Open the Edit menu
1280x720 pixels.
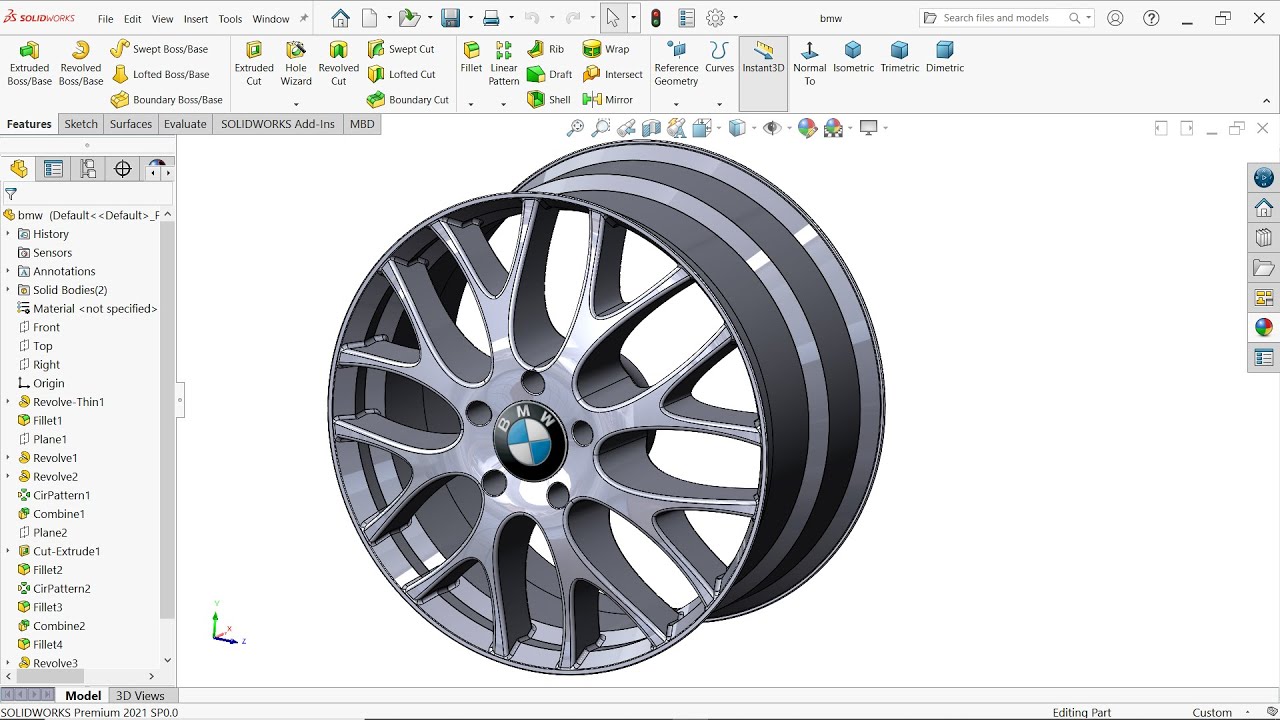132,19
